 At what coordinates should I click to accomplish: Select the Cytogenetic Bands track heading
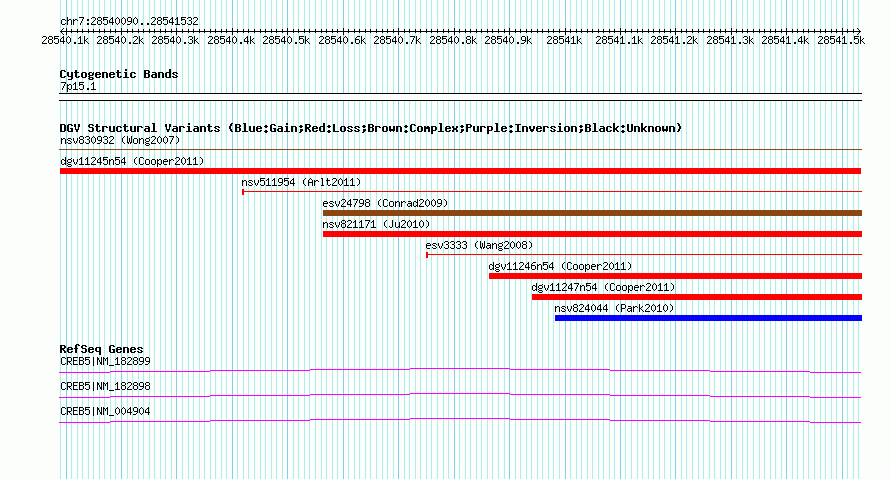pyautogui.click(x=119, y=74)
